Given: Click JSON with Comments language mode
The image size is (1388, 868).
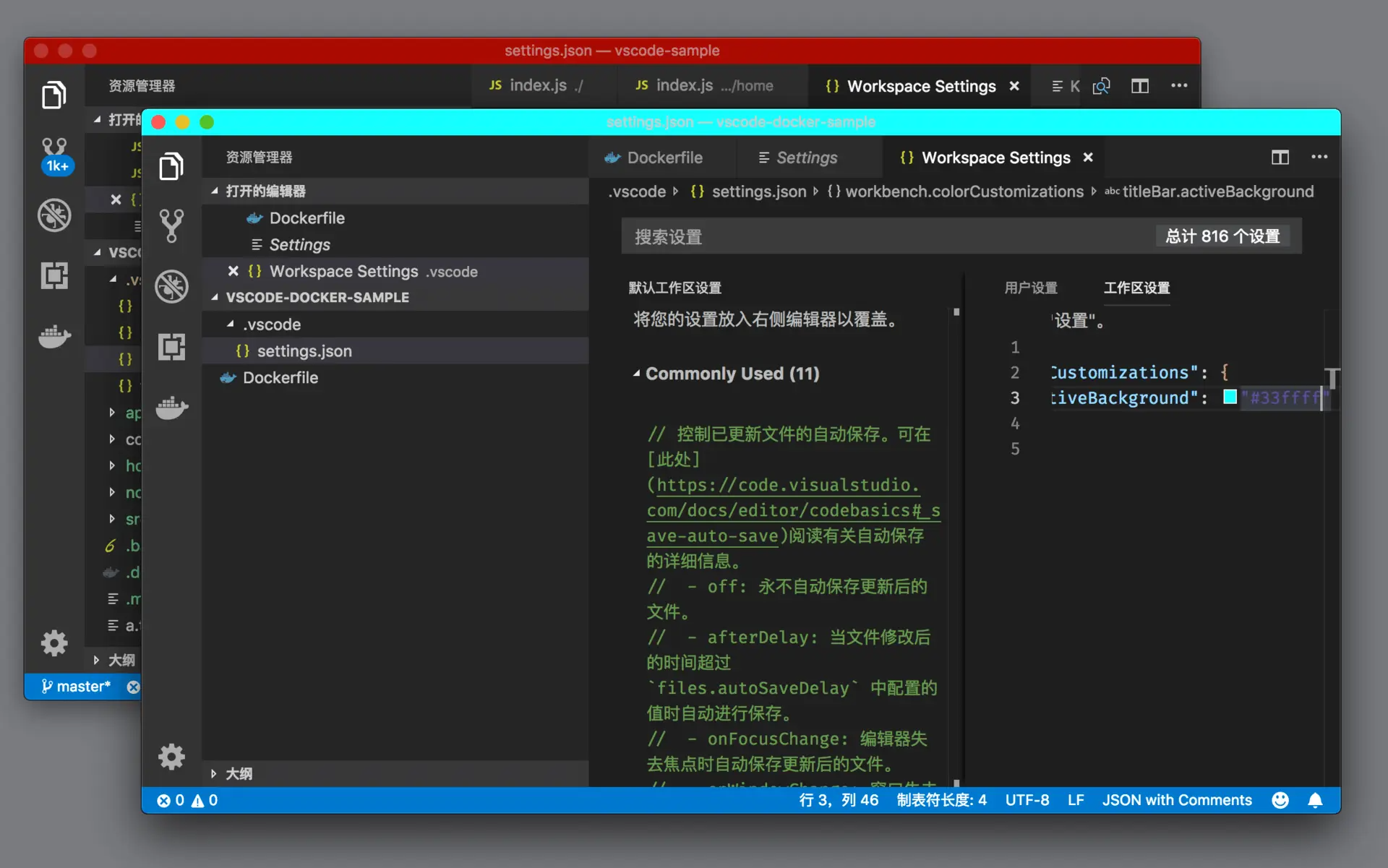Looking at the screenshot, I should [1176, 800].
